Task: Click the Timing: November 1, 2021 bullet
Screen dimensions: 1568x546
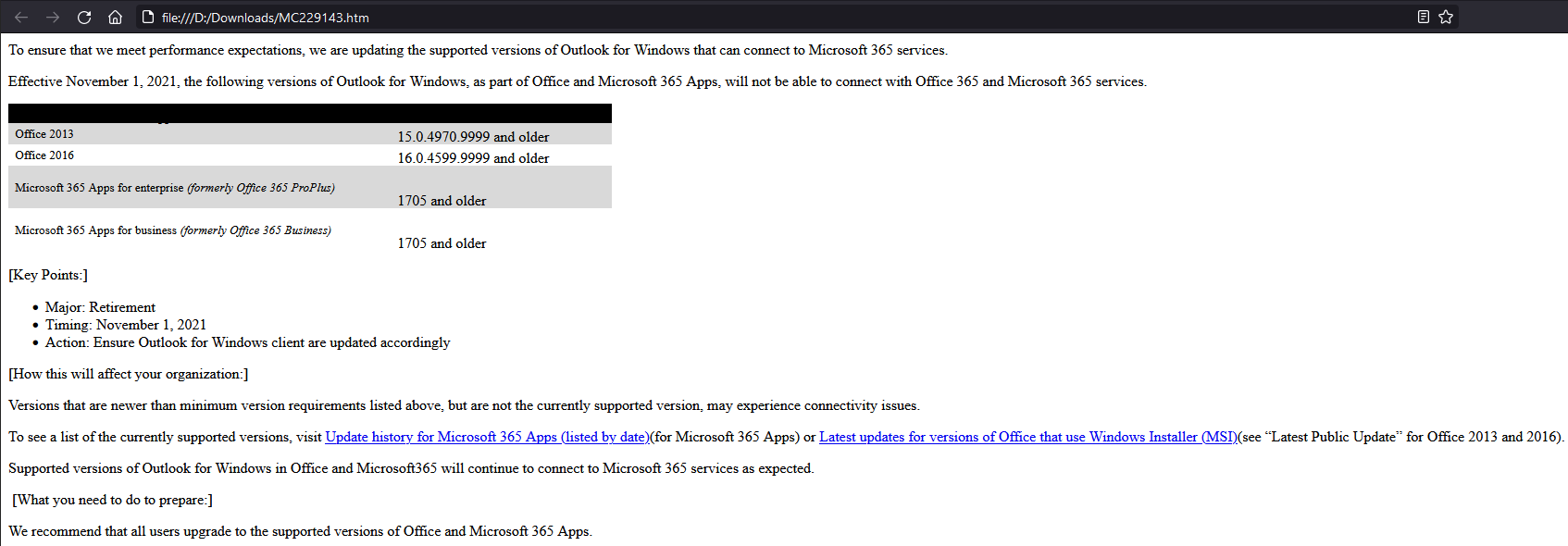Action: click(x=126, y=325)
